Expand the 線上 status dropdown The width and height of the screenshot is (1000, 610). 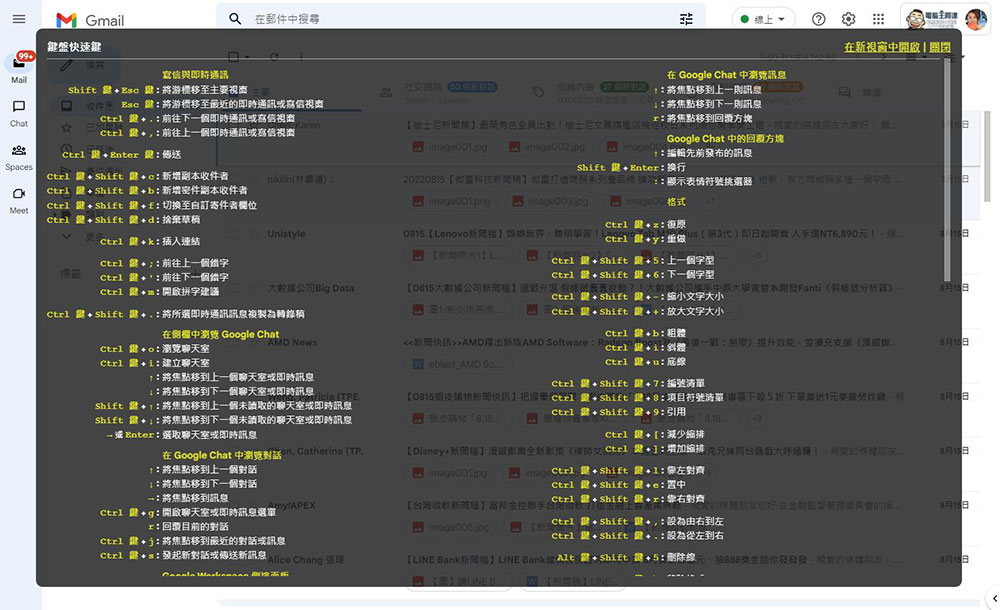763,19
